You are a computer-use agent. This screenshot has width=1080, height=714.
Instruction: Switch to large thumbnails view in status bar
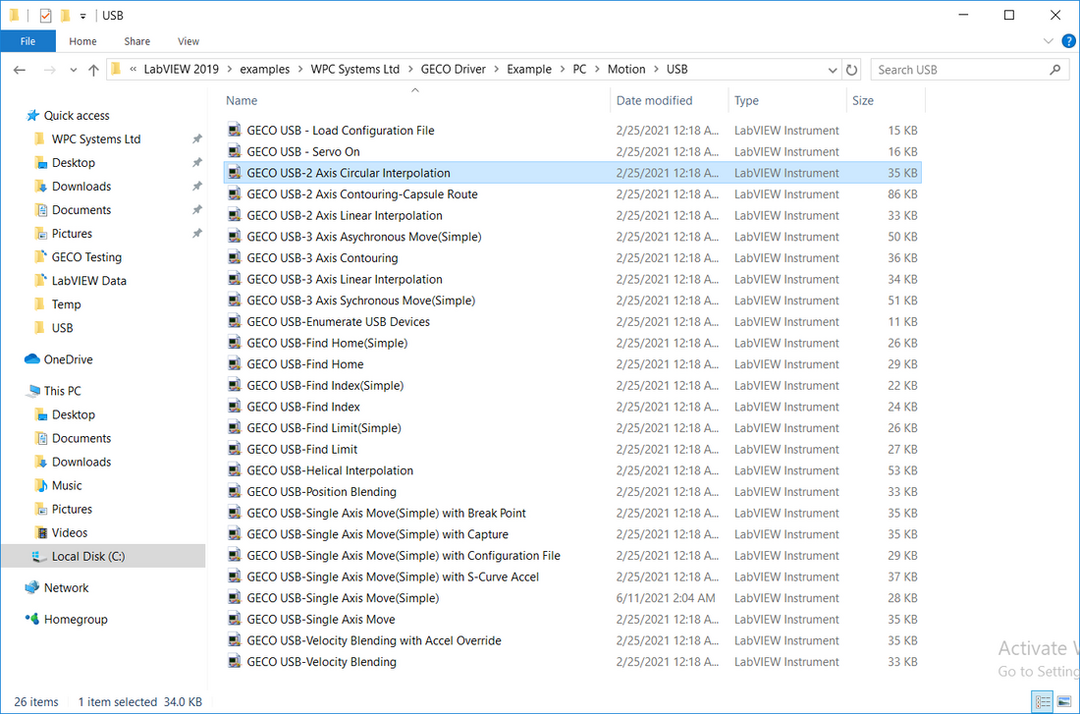click(1062, 701)
